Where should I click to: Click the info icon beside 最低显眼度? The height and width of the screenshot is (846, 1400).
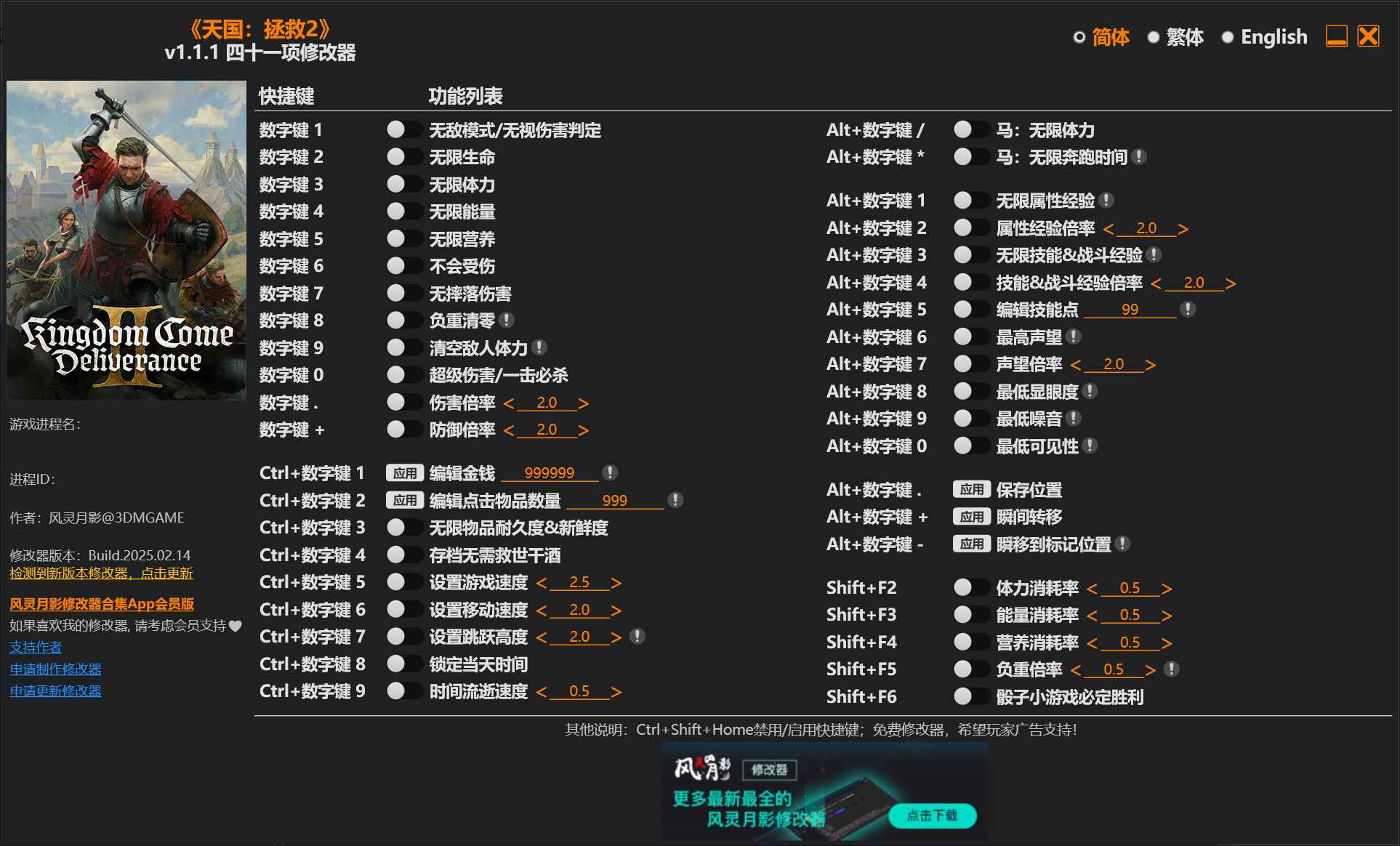click(x=1089, y=391)
